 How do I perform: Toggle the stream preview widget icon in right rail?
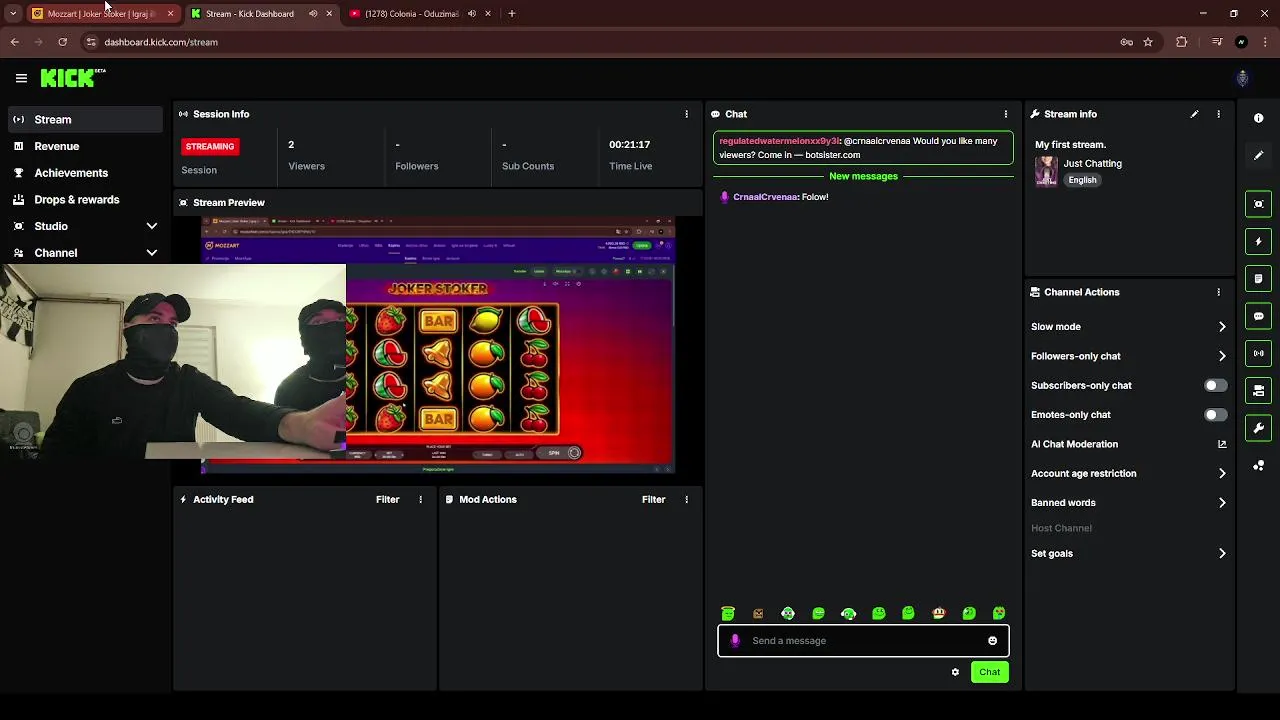(1258, 204)
